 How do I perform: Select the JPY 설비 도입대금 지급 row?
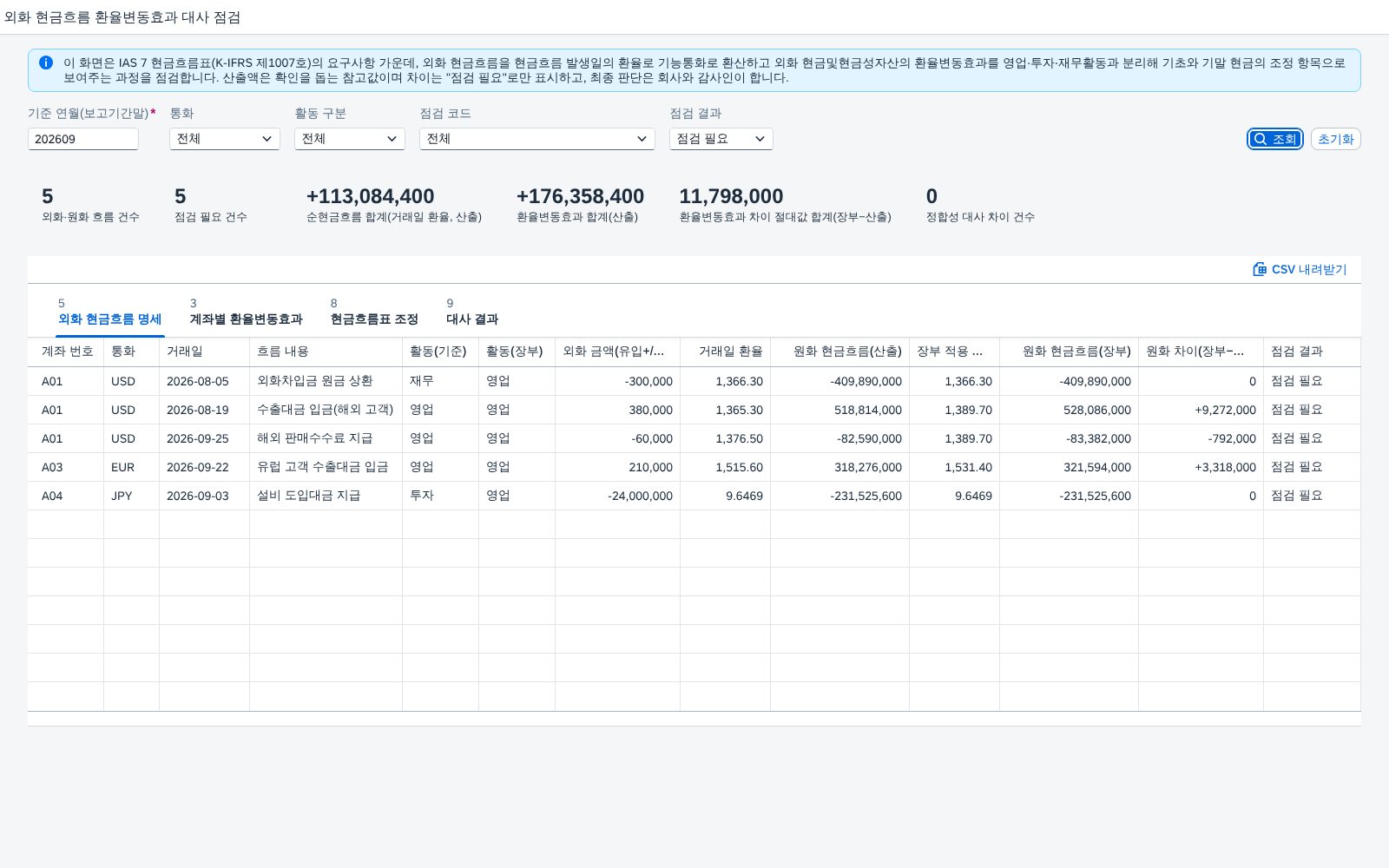pyautogui.click(x=694, y=496)
